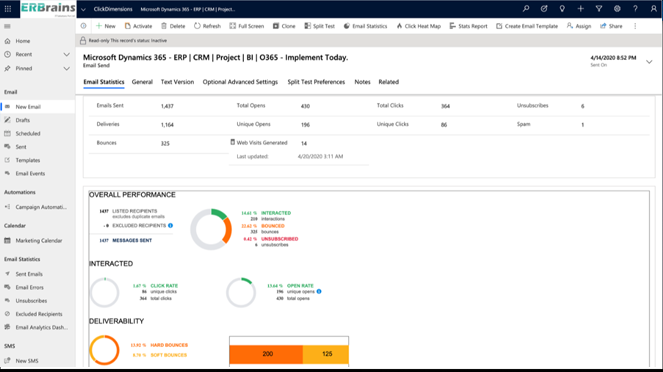Viewport: 663px width, 372px height.
Task: Click Create Email Template
Action: click(527, 26)
